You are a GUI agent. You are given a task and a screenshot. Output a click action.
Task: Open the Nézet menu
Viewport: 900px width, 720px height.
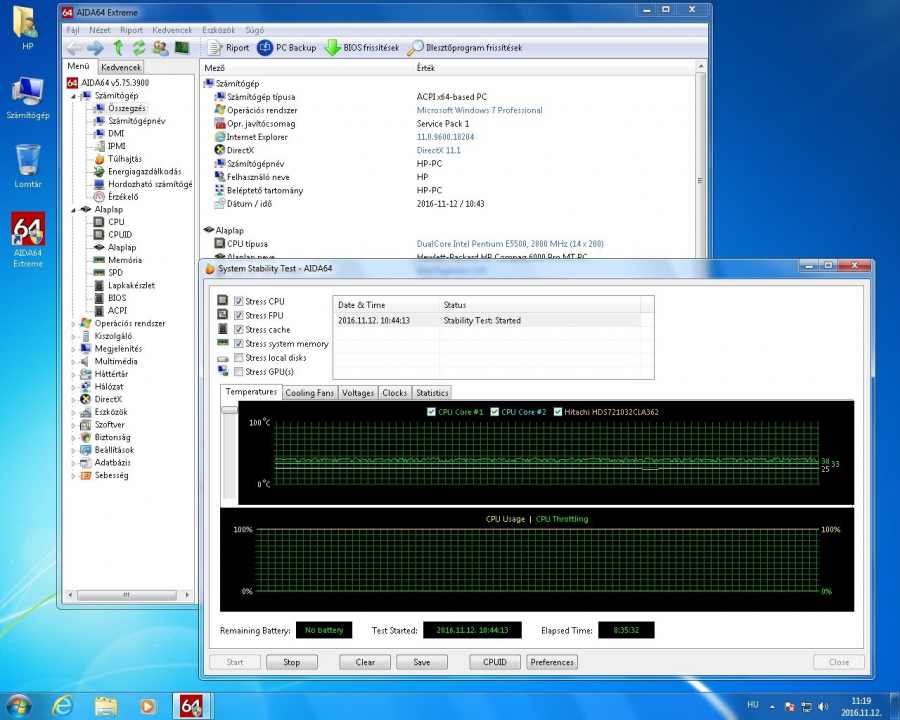click(x=100, y=30)
